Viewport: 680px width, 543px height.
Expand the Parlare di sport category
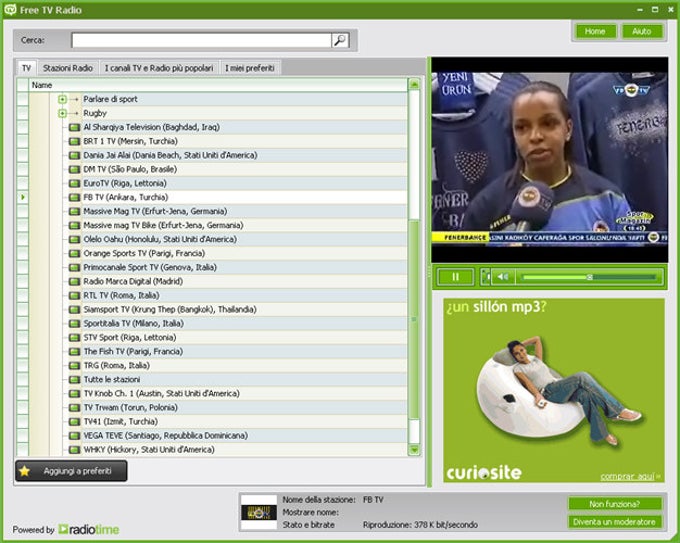(62, 99)
